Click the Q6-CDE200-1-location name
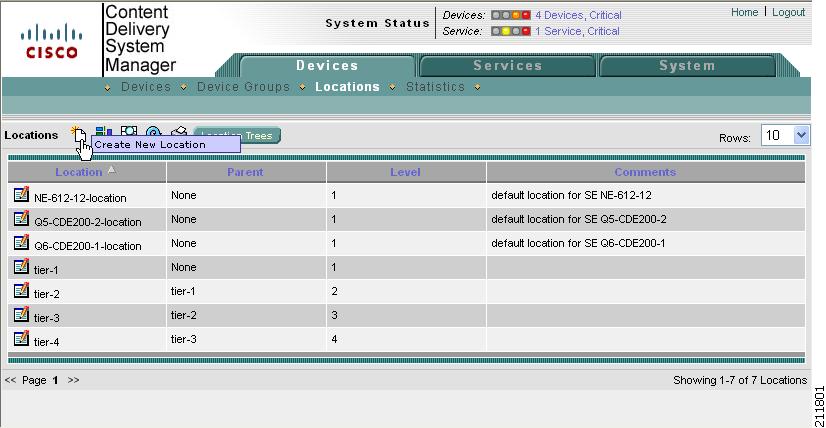Image resolution: width=826 pixels, height=428 pixels. [87, 246]
